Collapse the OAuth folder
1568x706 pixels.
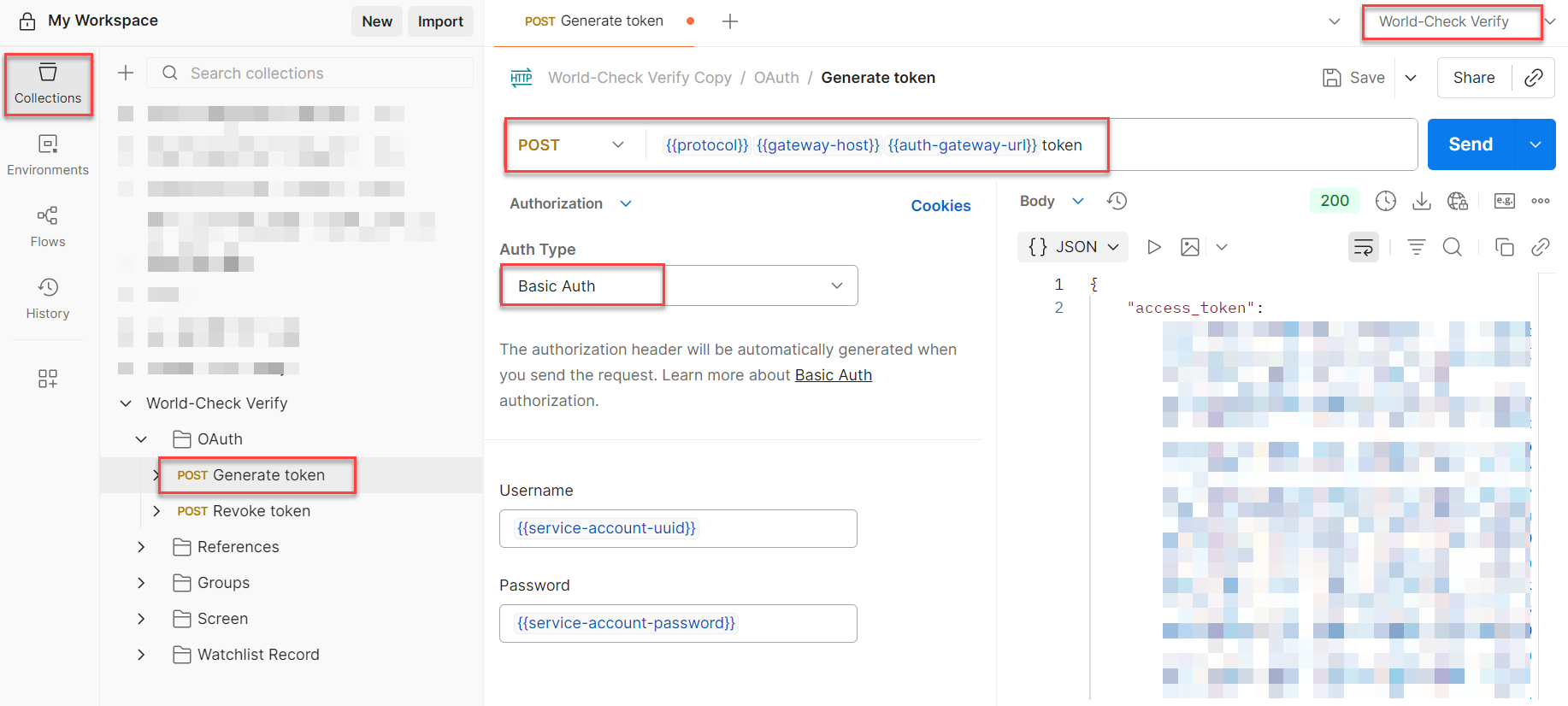point(140,438)
